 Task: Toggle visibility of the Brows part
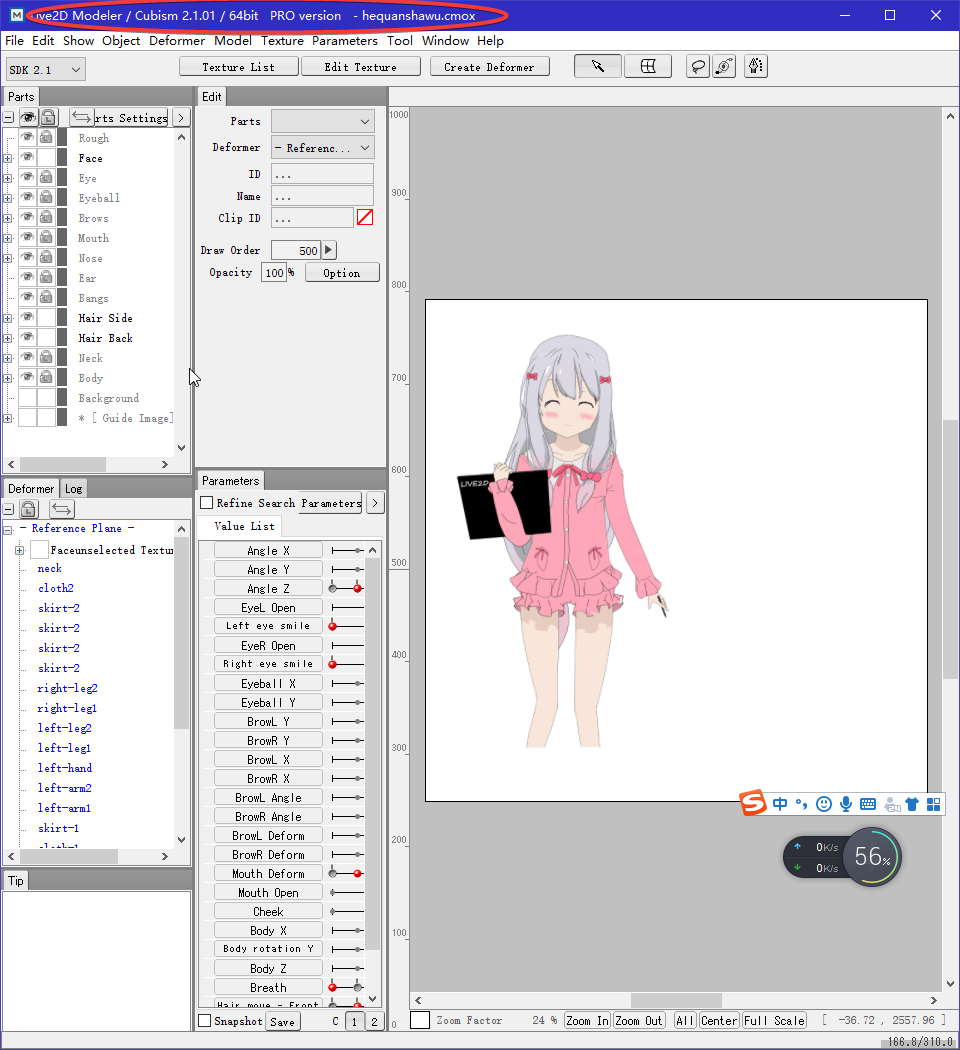[27, 218]
